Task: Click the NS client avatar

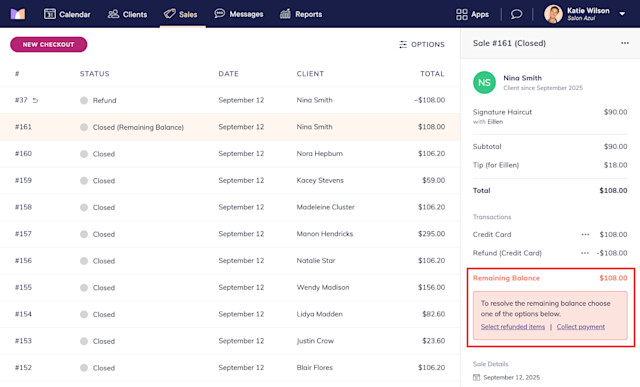Action: (484, 82)
